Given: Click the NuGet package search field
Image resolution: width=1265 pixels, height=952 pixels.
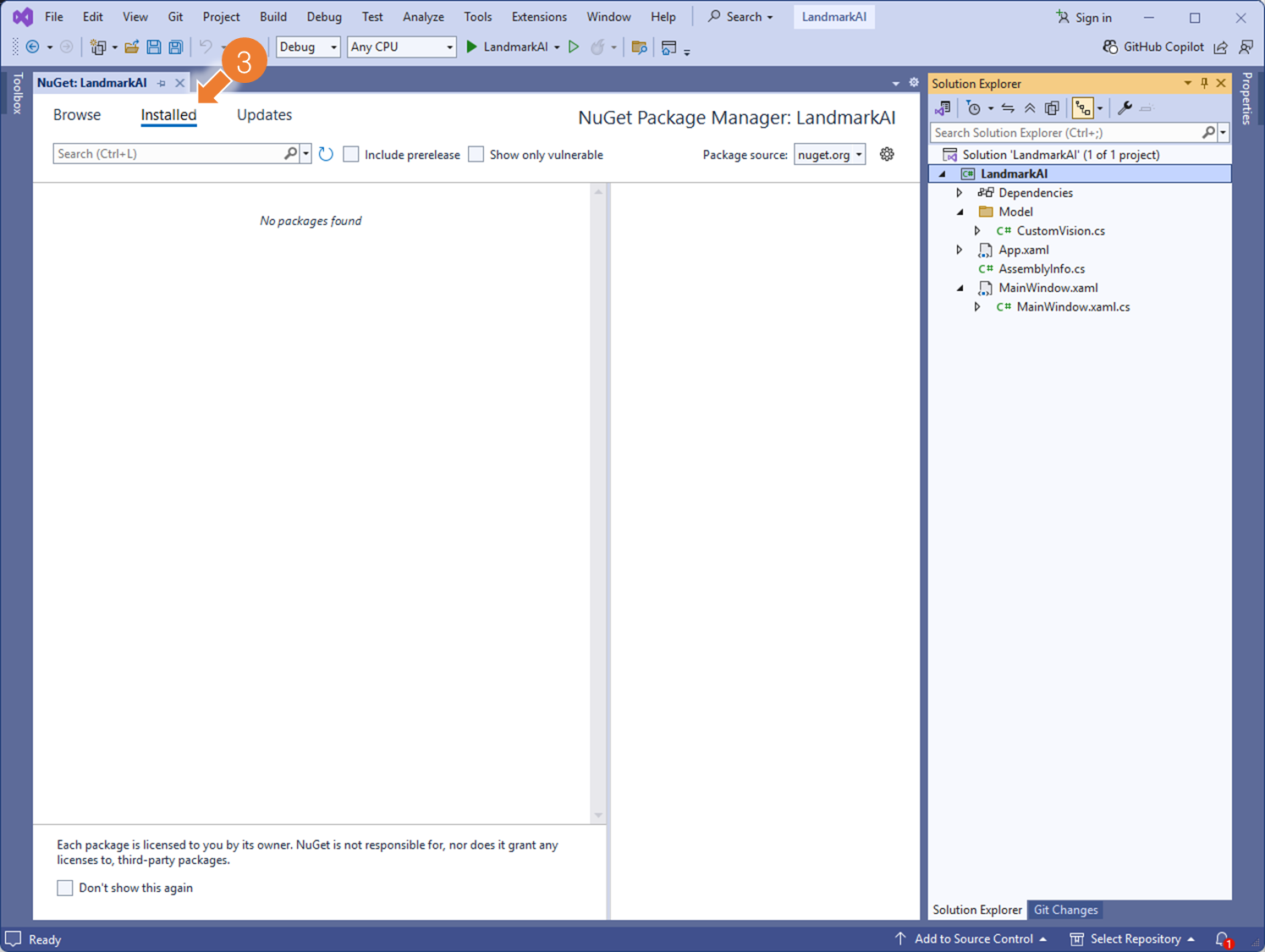Looking at the screenshot, I should (168, 154).
